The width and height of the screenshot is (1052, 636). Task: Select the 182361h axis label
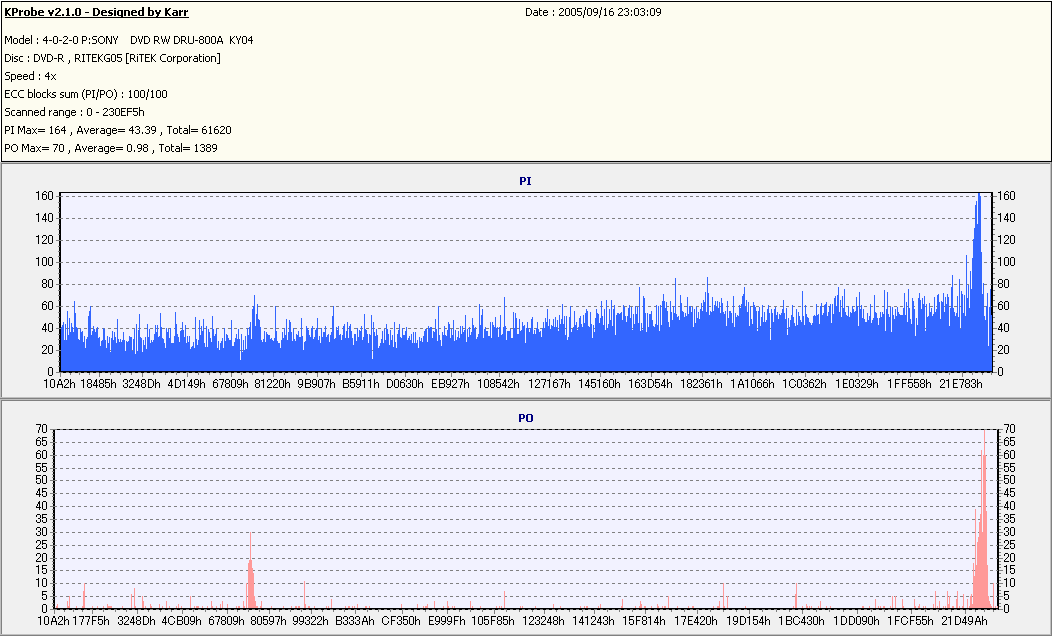[701, 384]
